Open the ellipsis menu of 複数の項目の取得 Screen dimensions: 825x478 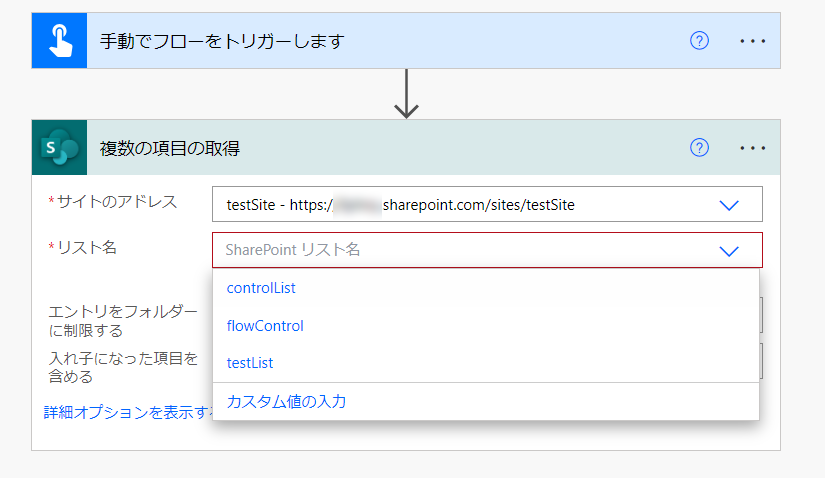752,148
